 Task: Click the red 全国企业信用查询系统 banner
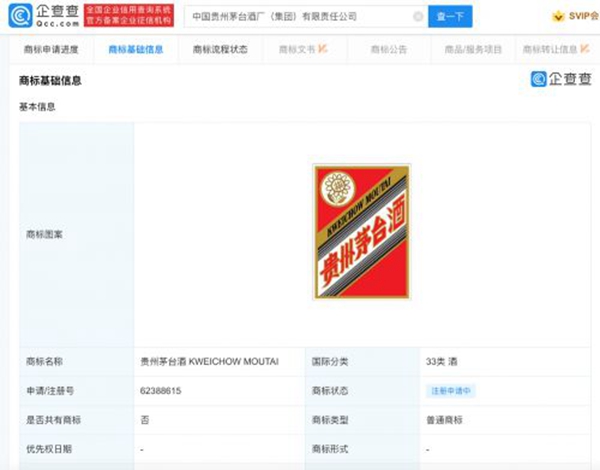[x=129, y=16]
